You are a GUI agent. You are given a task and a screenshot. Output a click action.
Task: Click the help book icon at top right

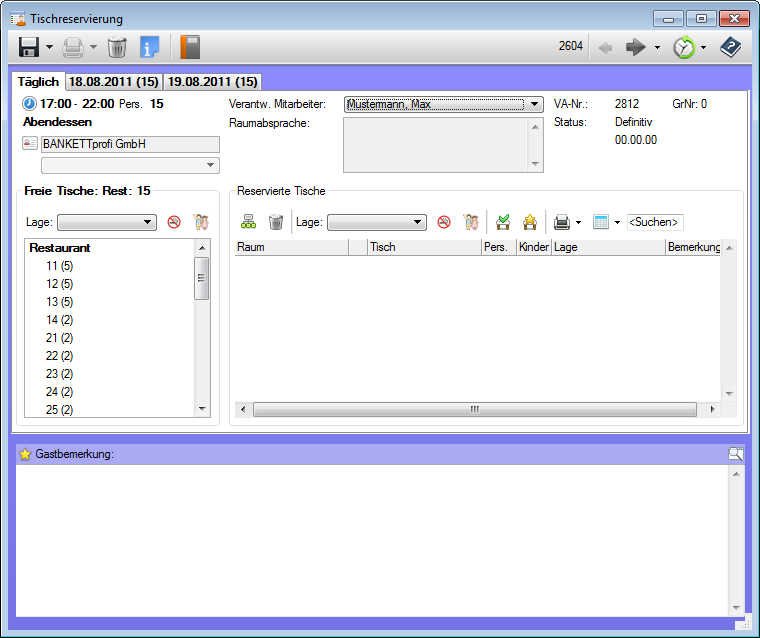pyautogui.click(x=731, y=47)
